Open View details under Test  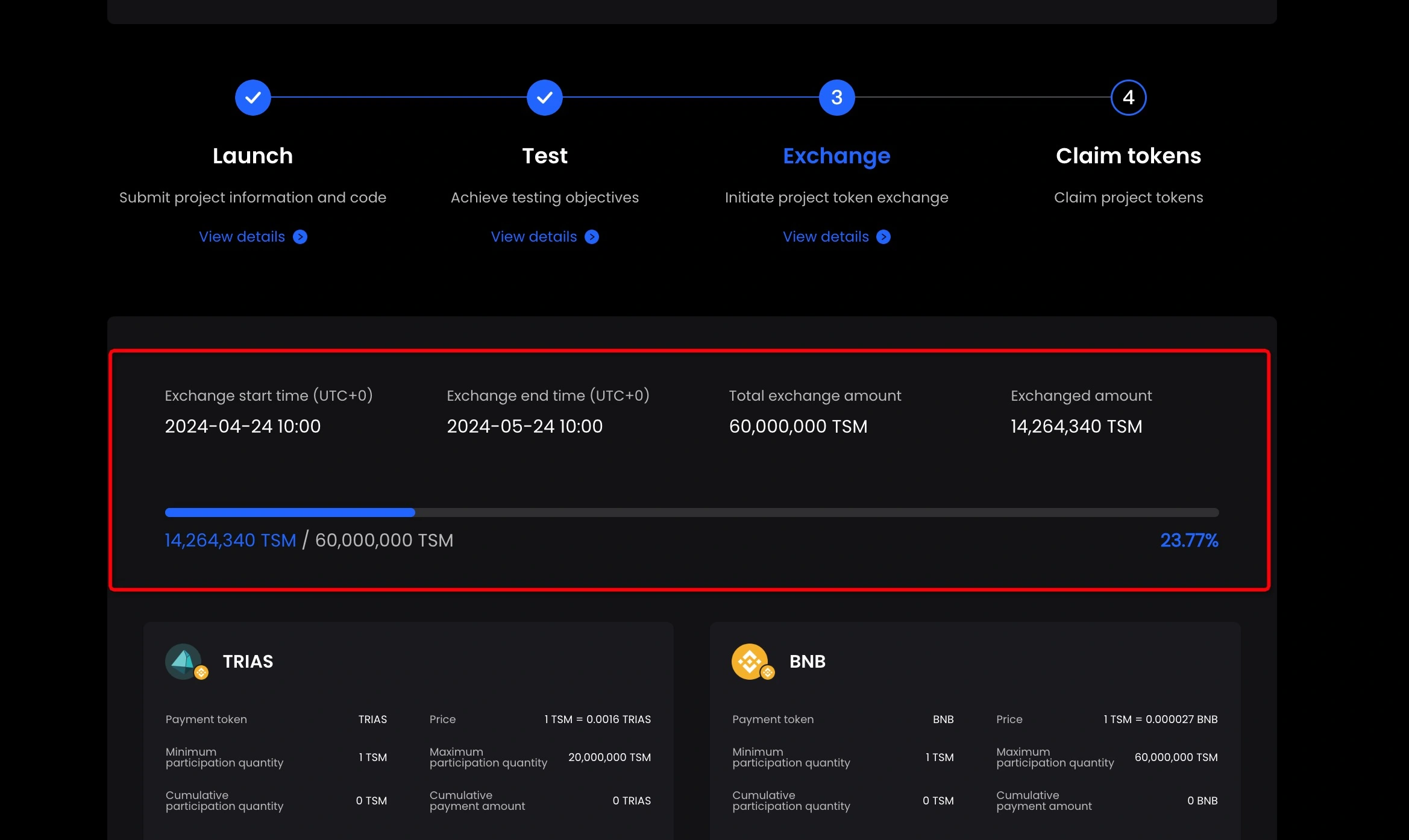click(533, 237)
